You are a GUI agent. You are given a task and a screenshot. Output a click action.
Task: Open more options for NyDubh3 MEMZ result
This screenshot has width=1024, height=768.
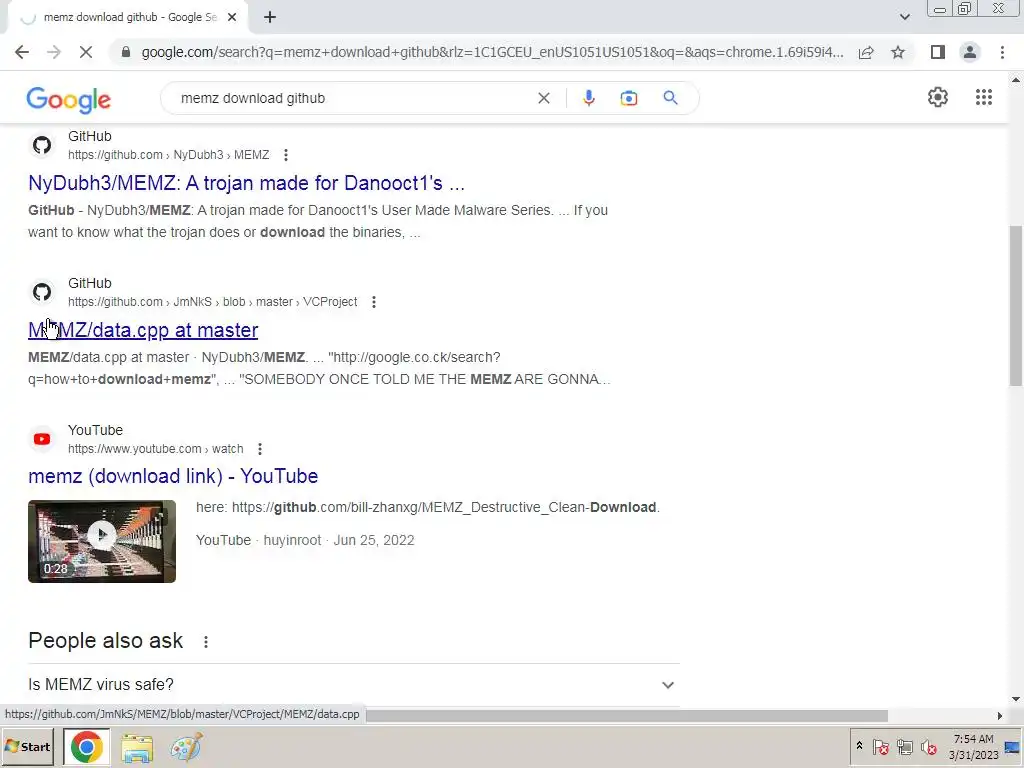pos(285,155)
